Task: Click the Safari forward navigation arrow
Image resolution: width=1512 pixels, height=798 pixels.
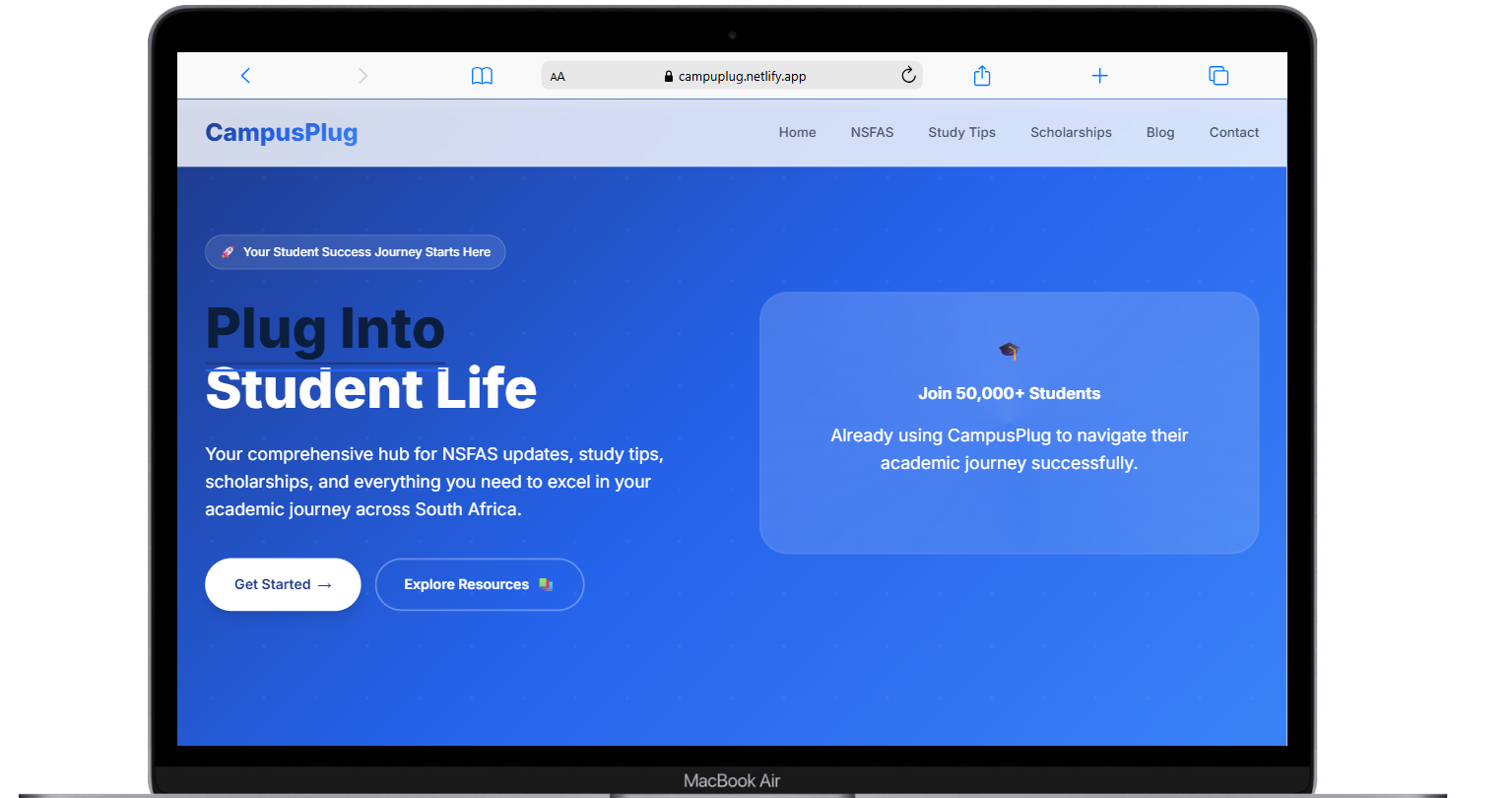Action: coord(363,75)
